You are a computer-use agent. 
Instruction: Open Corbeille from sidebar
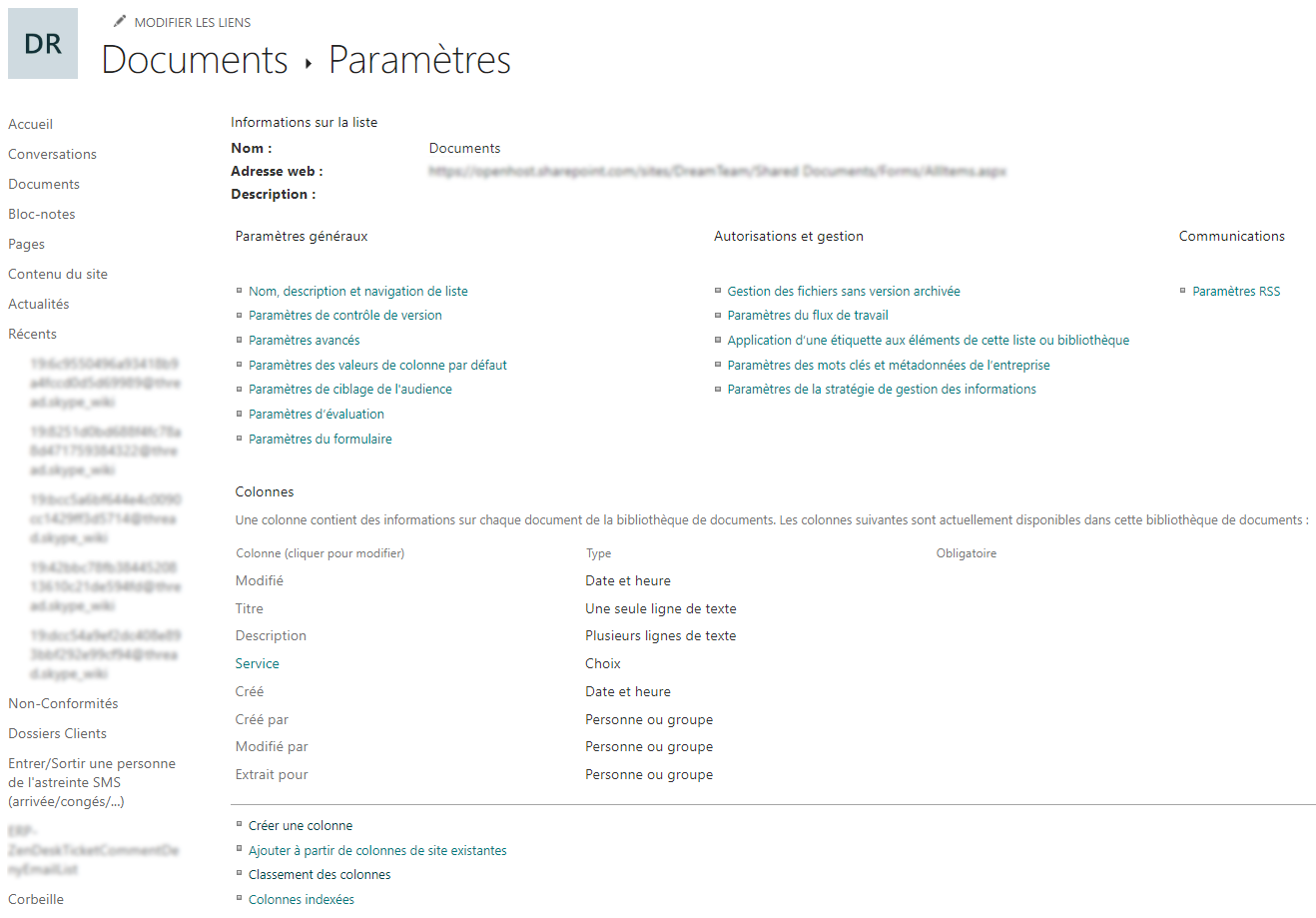(x=36, y=899)
